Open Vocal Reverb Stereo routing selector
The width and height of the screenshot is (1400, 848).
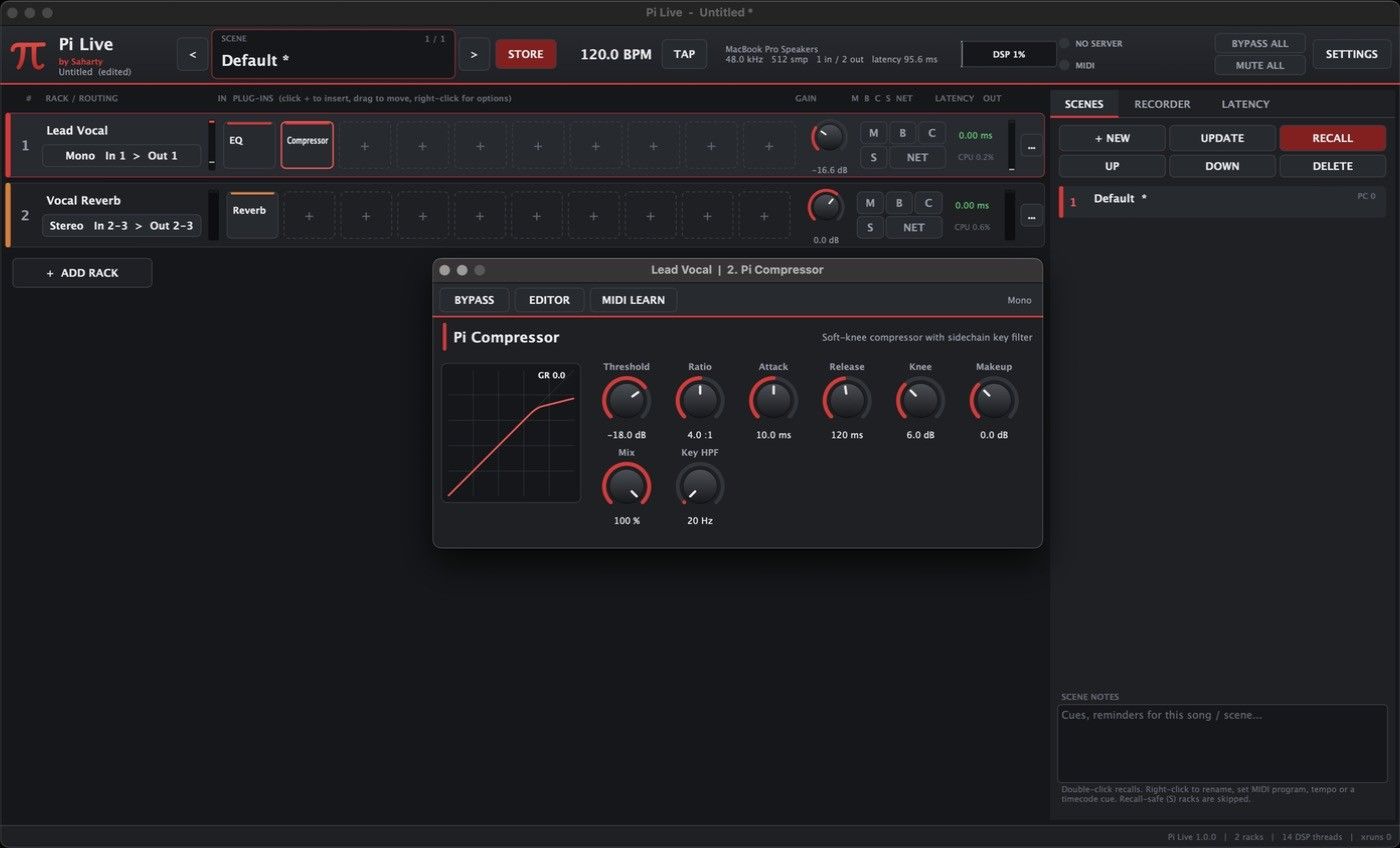(121, 226)
